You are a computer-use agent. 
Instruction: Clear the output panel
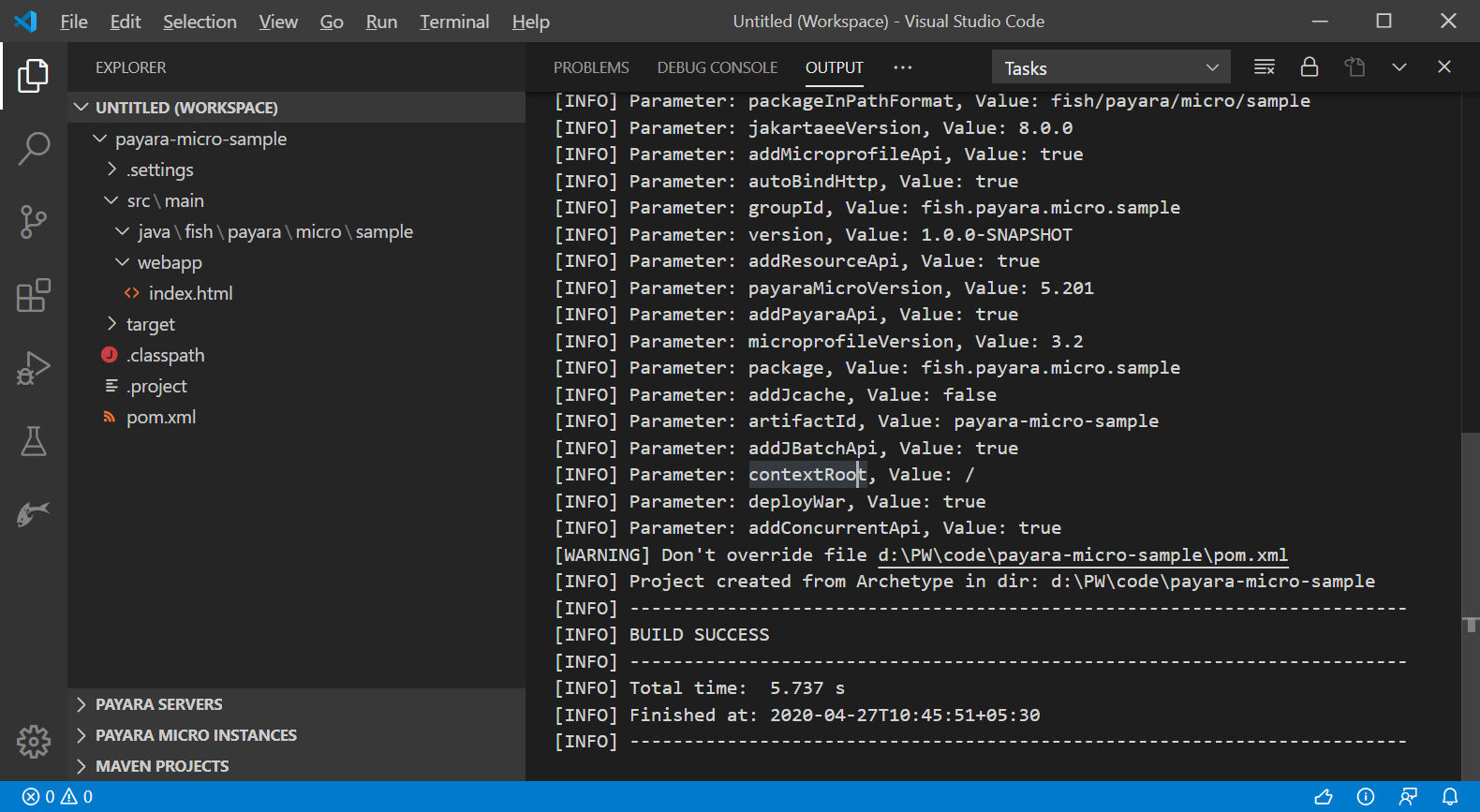click(x=1265, y=67)
